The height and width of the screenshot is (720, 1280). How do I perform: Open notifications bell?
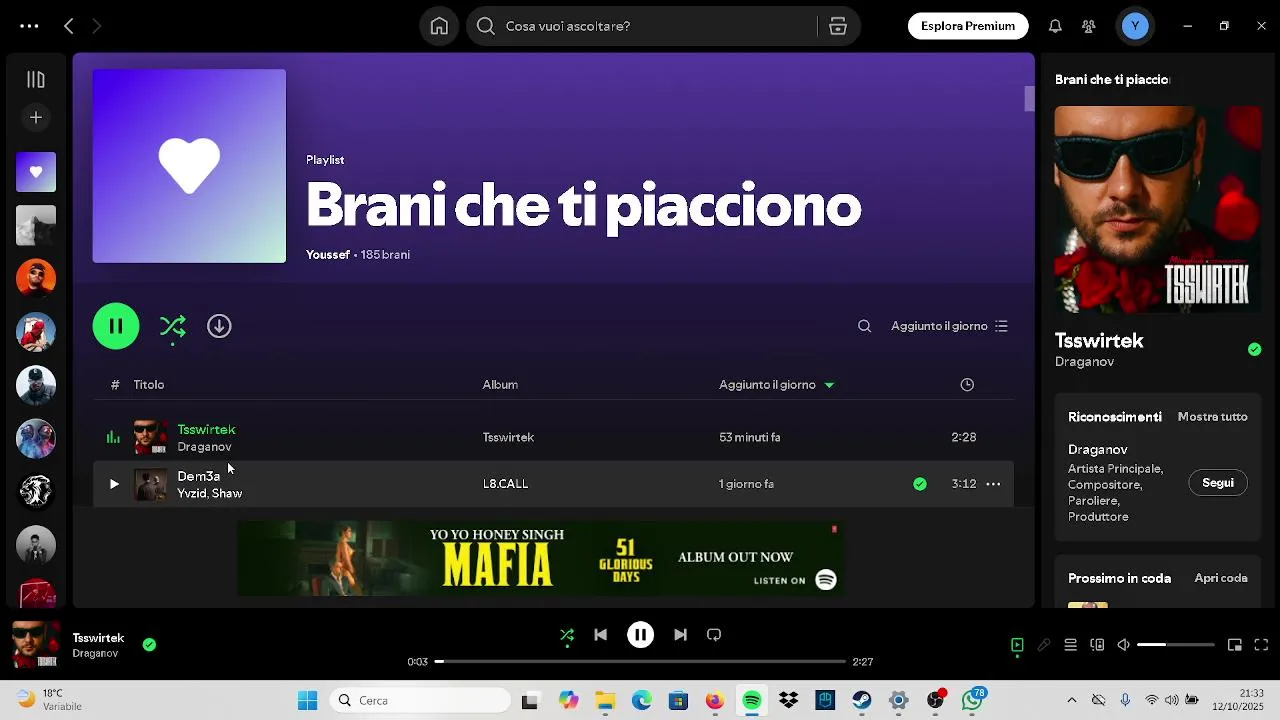pos(1055,26)
